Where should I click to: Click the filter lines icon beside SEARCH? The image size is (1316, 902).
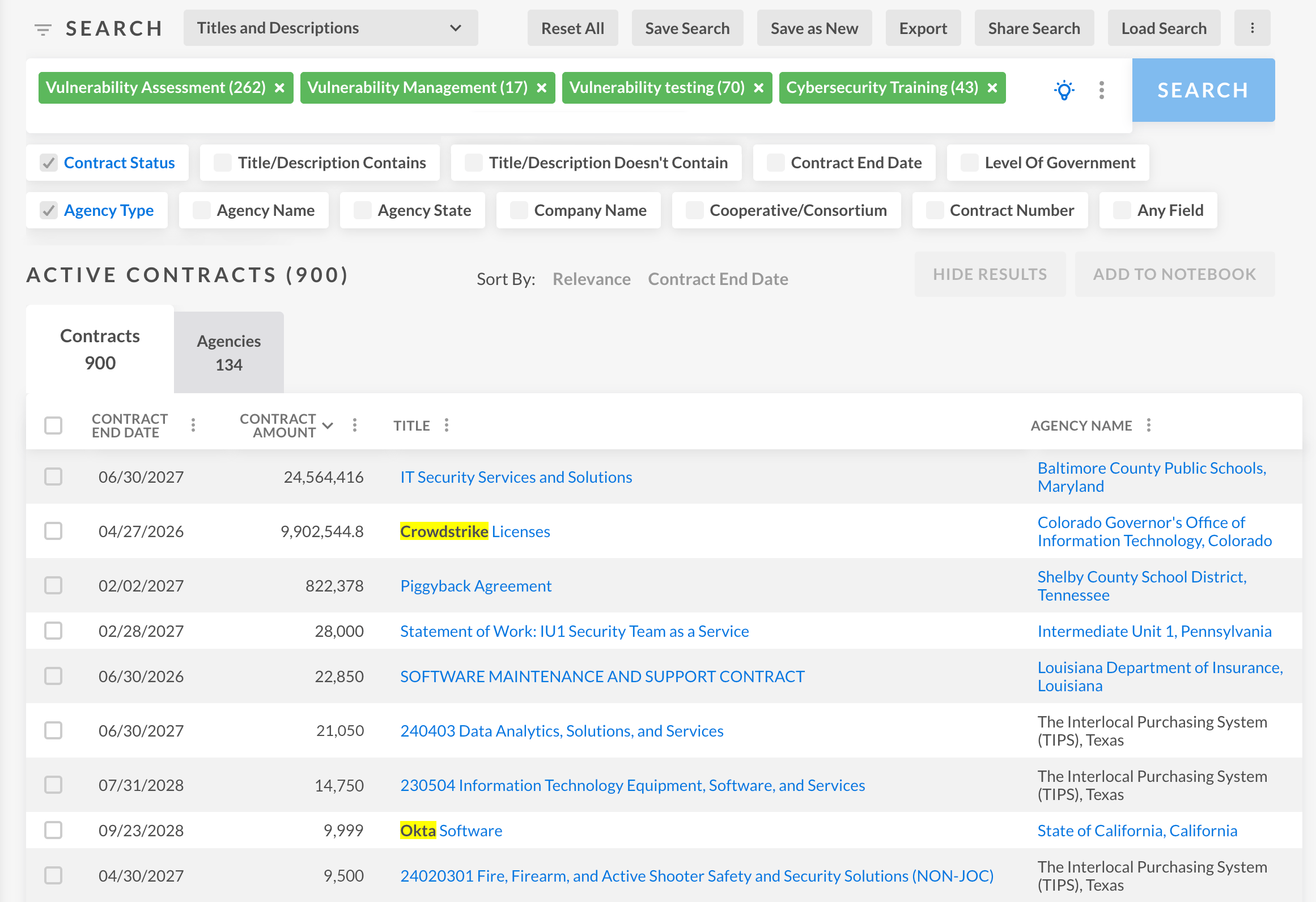coord(43,29)
